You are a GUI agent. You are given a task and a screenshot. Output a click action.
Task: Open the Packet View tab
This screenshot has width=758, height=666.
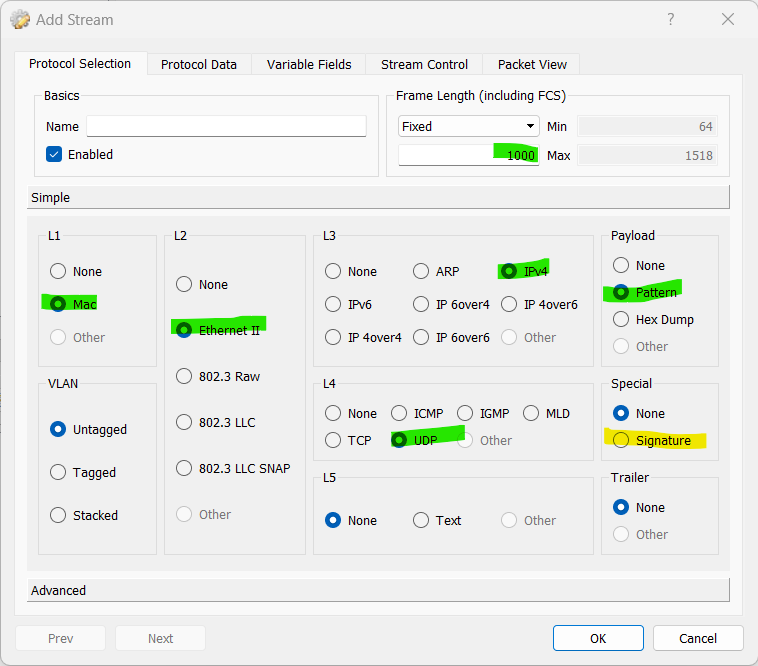tap(531, 64)
